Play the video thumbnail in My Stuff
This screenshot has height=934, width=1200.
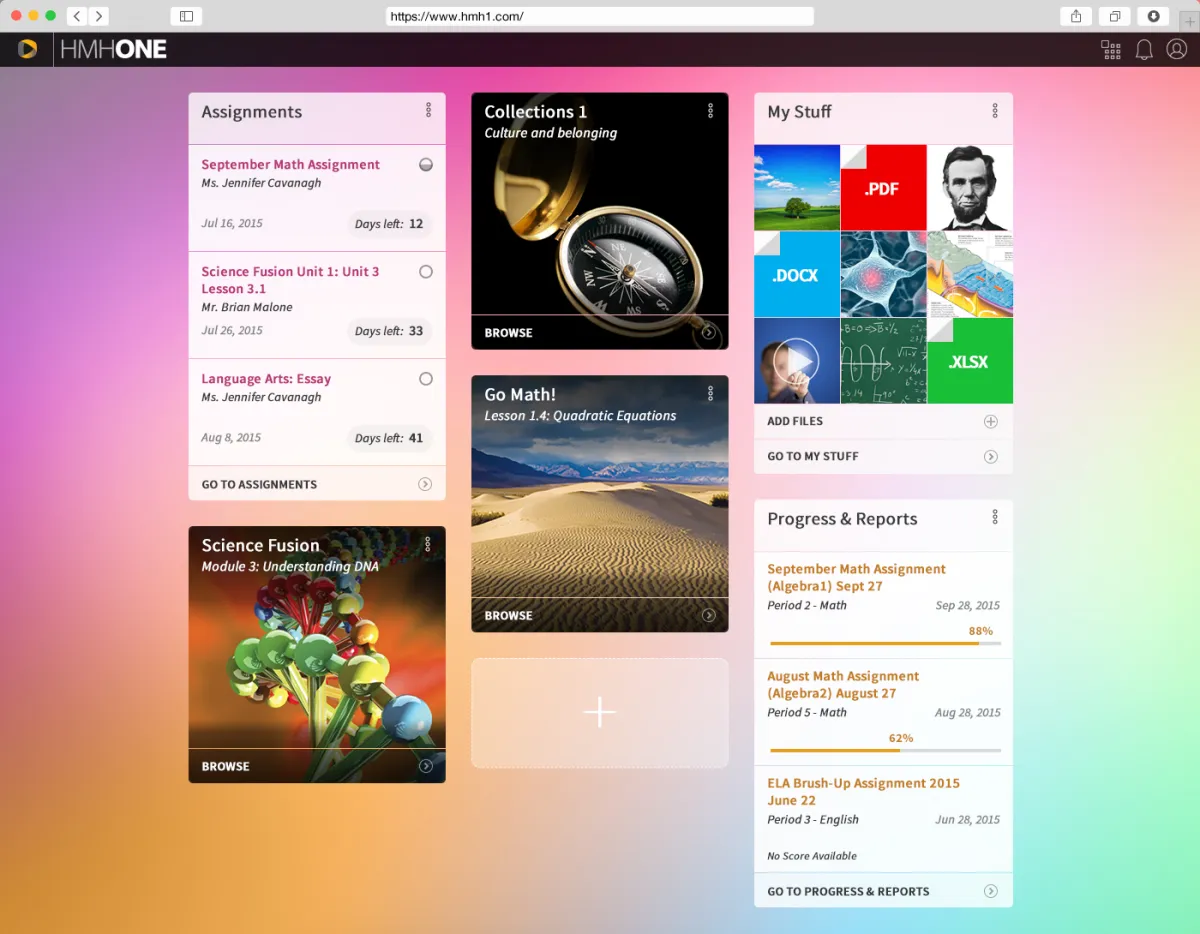[x=797, y=361]
